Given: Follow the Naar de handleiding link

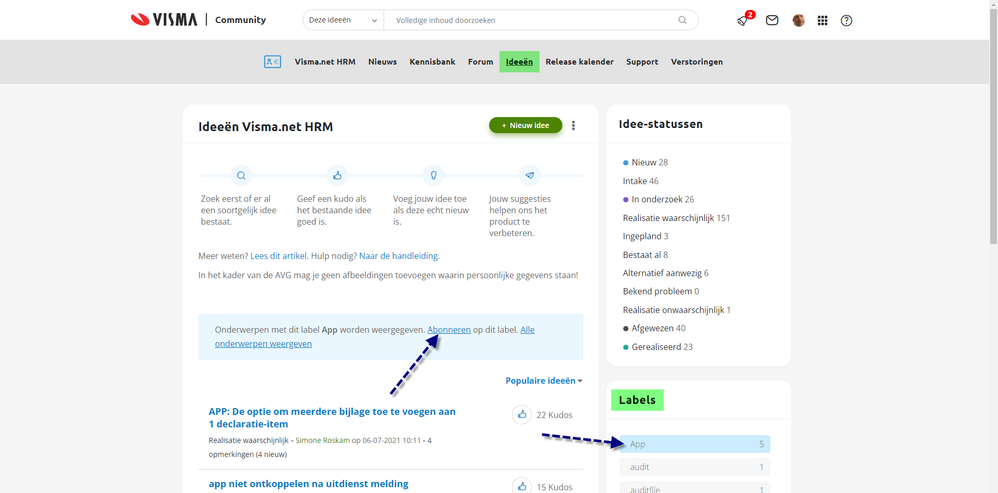Looking at the screenshot, I should click(398, 256).
